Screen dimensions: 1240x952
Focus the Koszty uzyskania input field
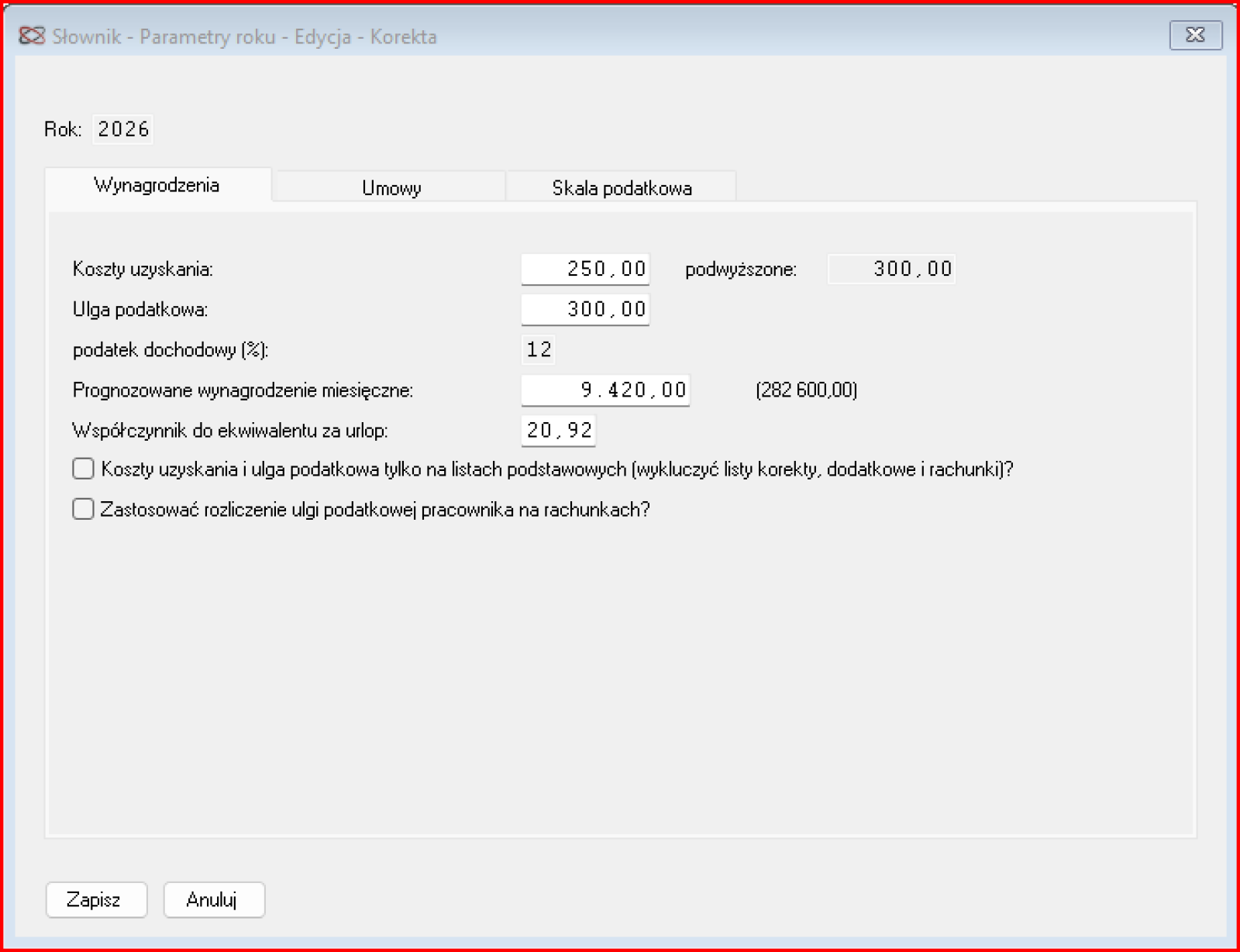[585, 269]
